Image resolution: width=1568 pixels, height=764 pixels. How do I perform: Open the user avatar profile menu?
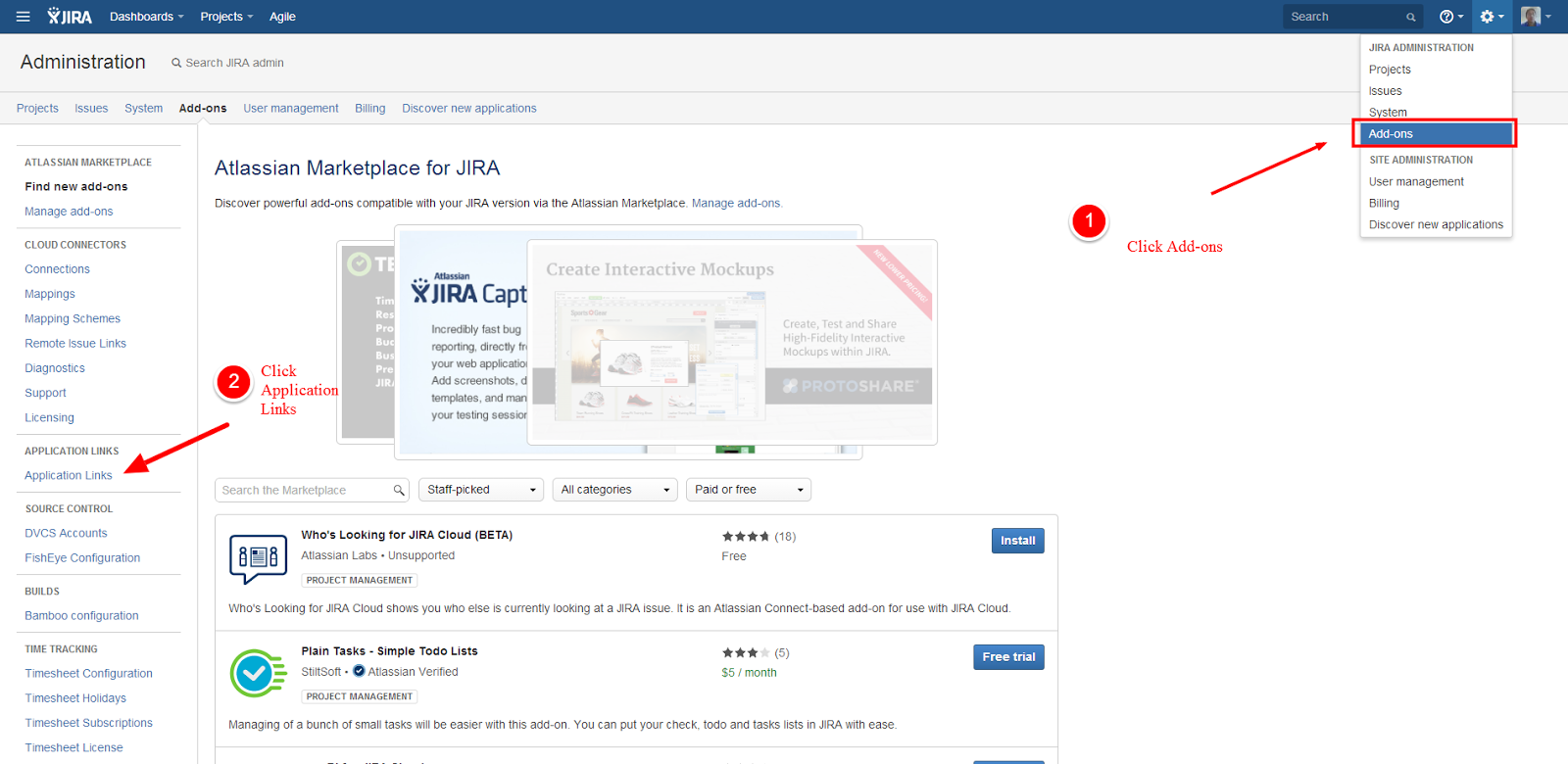(x=1536, y=17)
